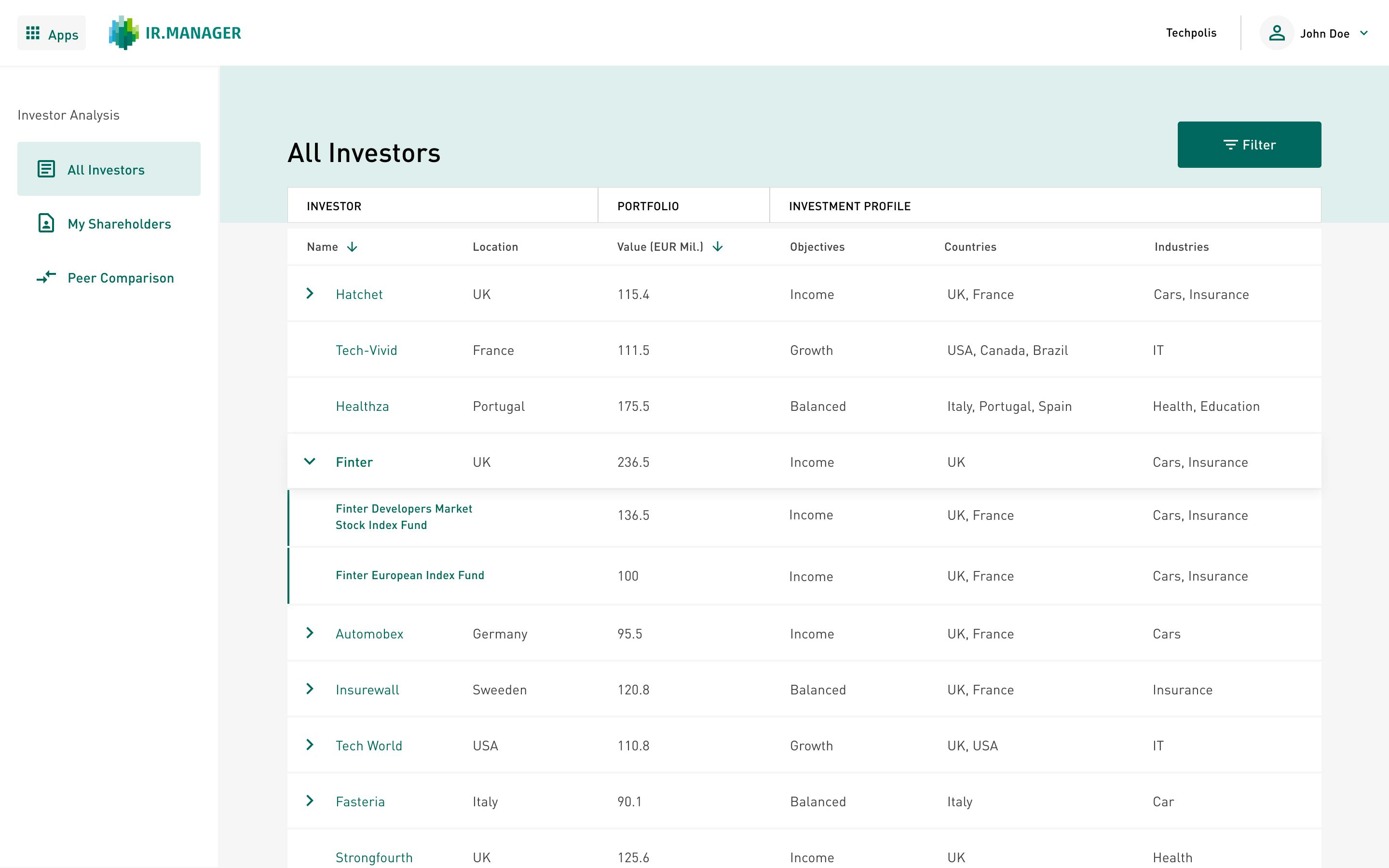Open the Apps launcher grid icon

33,33
